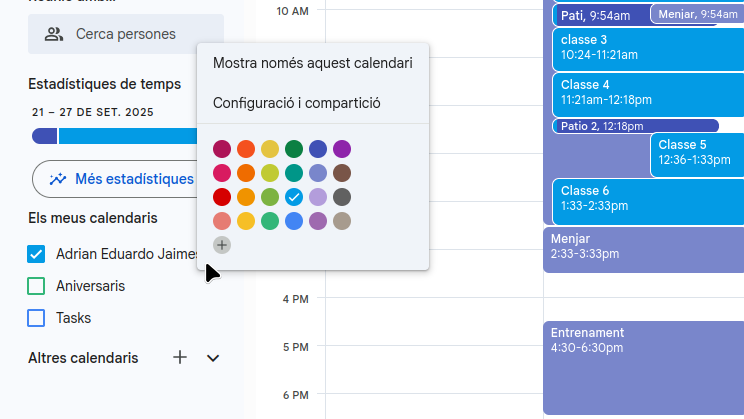Click the add custom color plus icon
Image resolution: width=744 pixels, height=419 pixels.
point(222,245)
